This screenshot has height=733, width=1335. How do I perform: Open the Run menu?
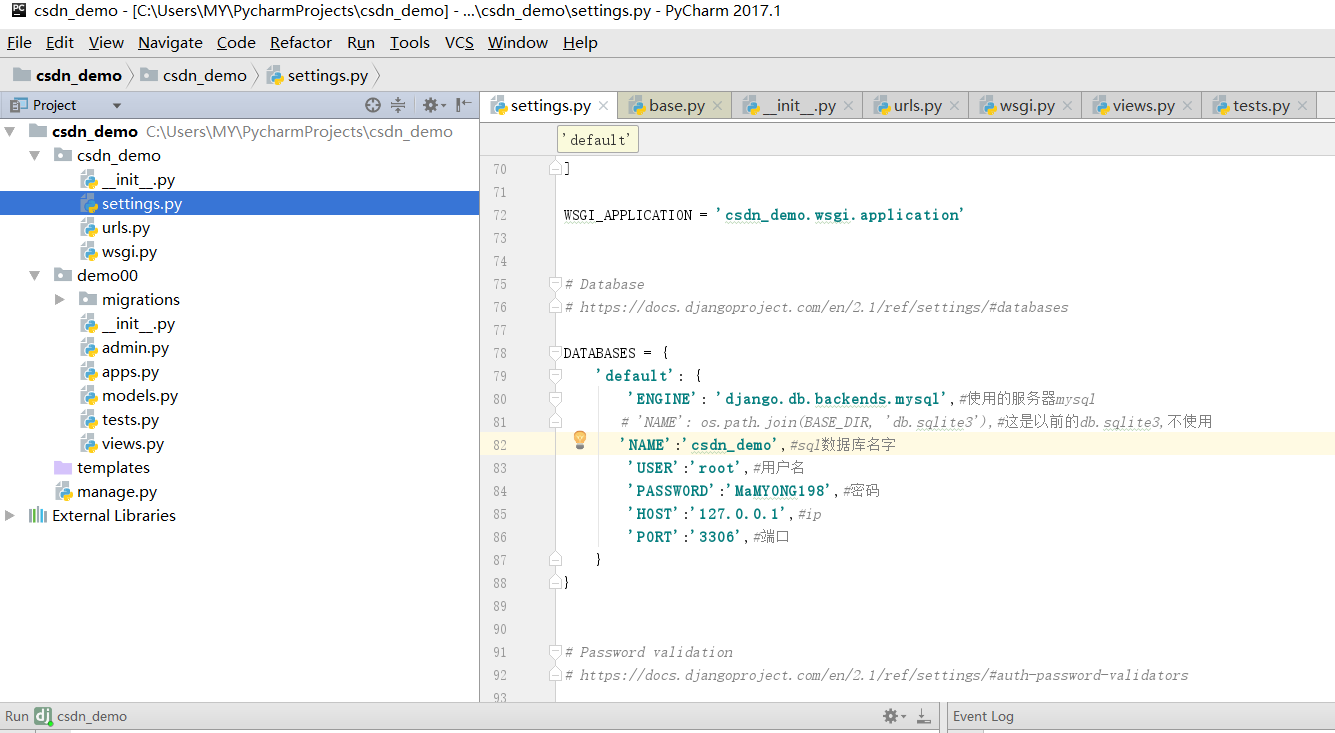[x=361, y=42]
